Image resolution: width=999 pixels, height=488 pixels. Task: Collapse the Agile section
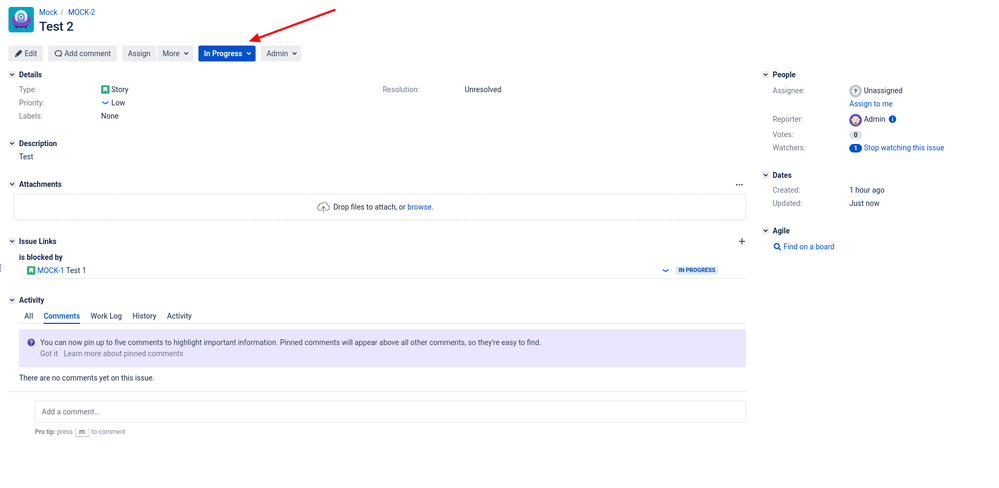(766, 231)
